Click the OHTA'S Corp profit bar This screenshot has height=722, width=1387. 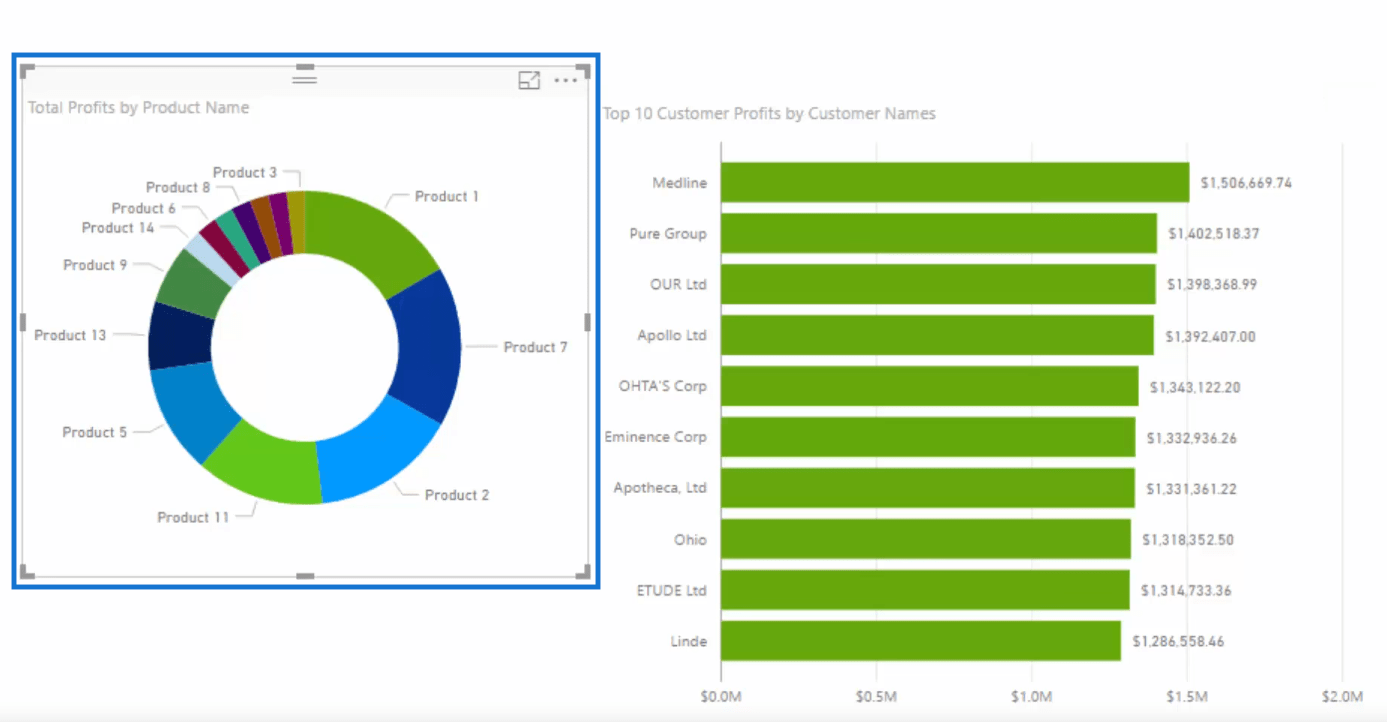(x=930, y=386)
